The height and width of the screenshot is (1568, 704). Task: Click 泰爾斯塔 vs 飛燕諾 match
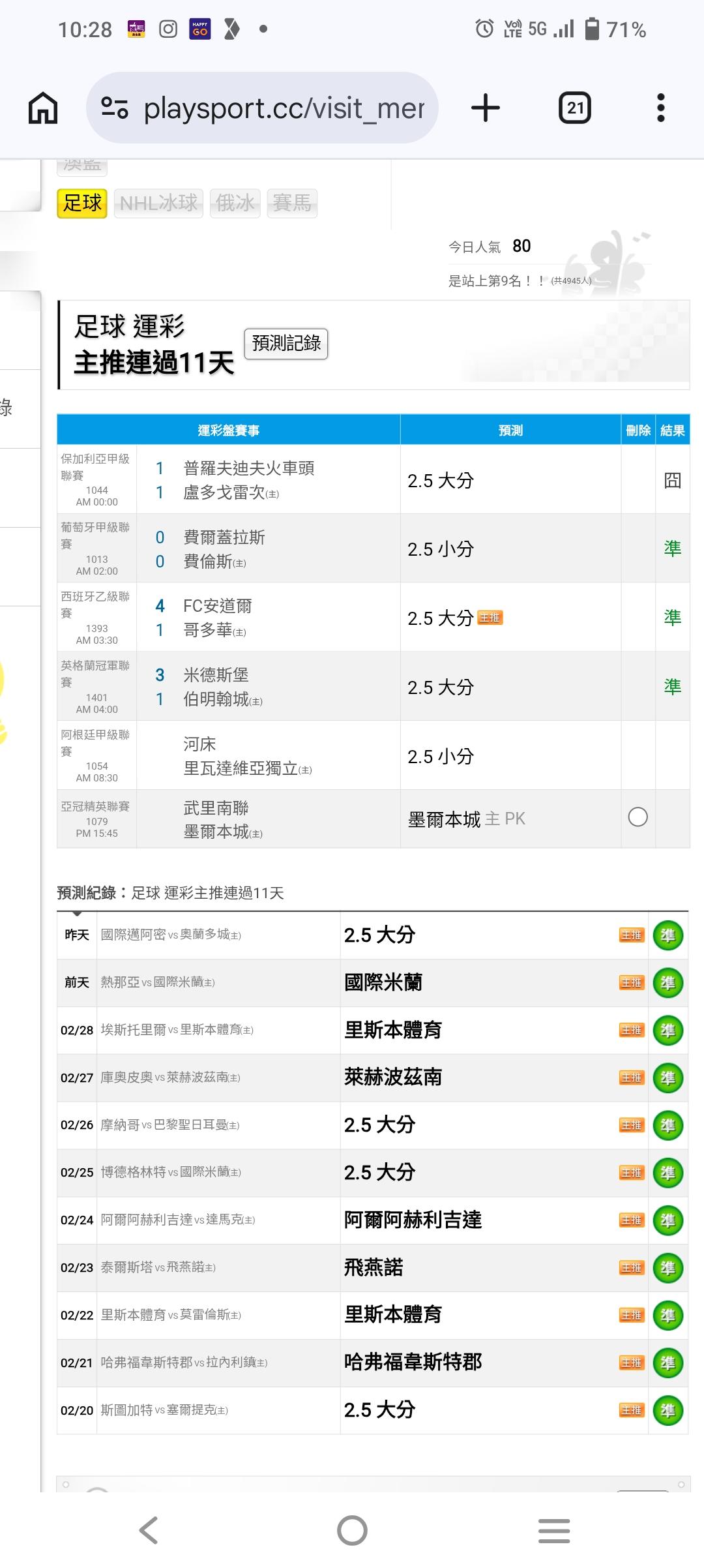point(158,1267)
